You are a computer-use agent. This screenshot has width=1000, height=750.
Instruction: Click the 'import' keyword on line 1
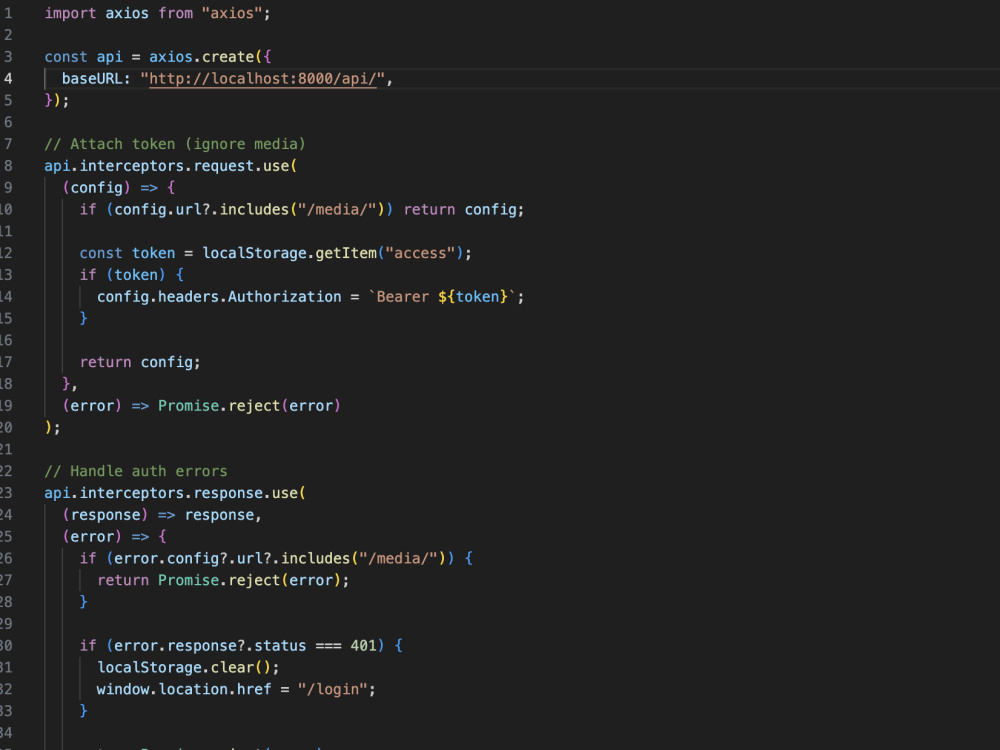point(70,13)
